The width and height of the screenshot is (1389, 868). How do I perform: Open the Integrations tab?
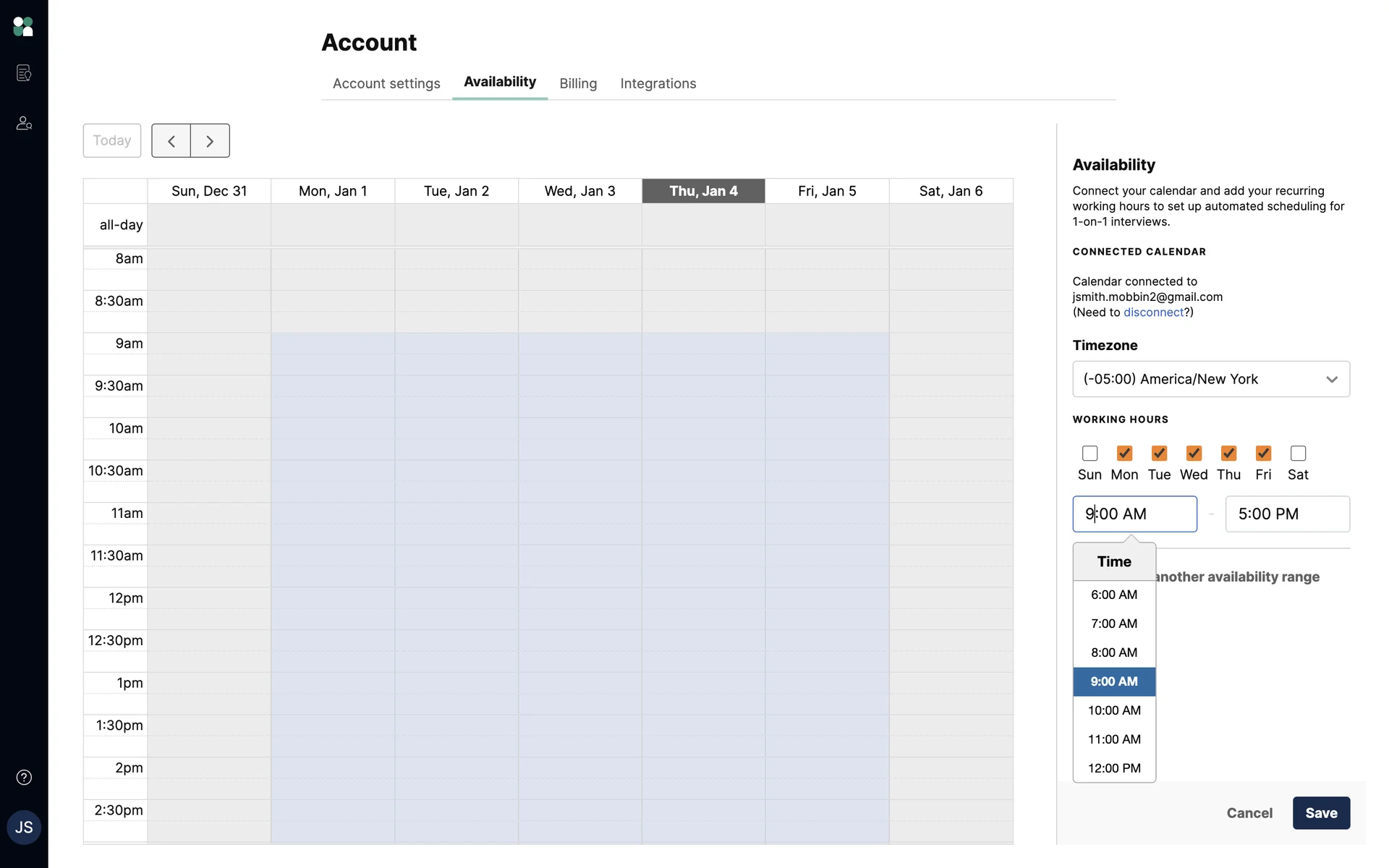coord(658,84)
